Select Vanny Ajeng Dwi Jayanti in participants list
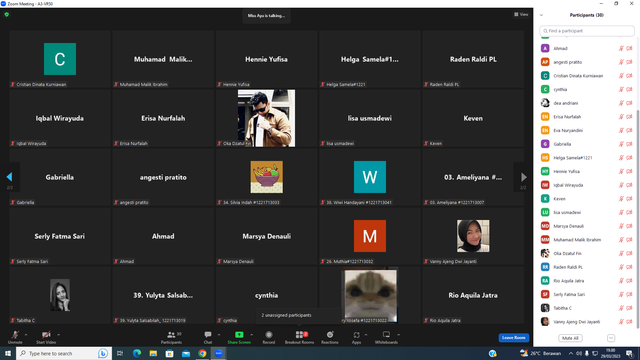640x360 pixels. (x=587, y=322)
